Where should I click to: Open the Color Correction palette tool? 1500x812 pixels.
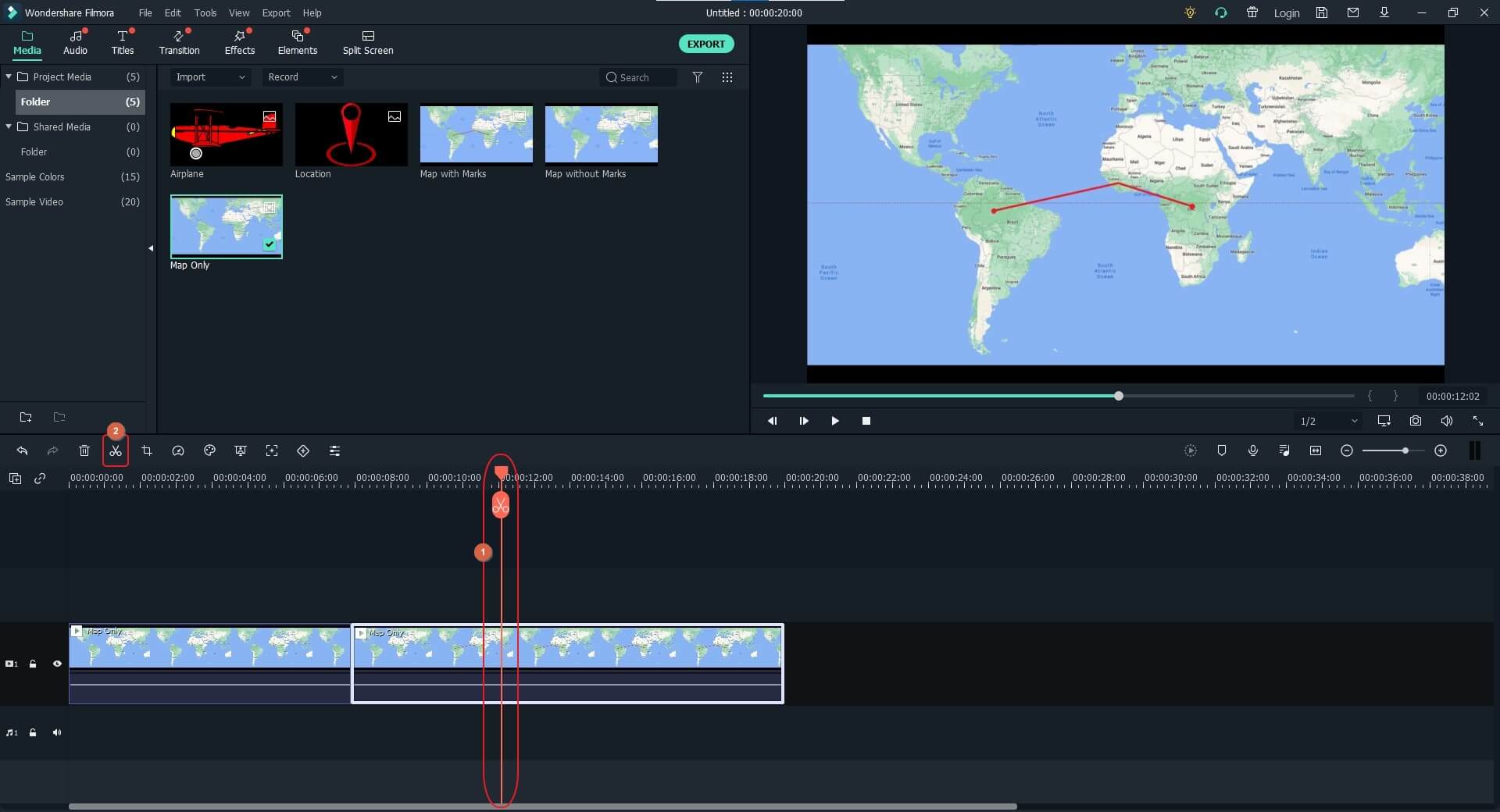209,451
